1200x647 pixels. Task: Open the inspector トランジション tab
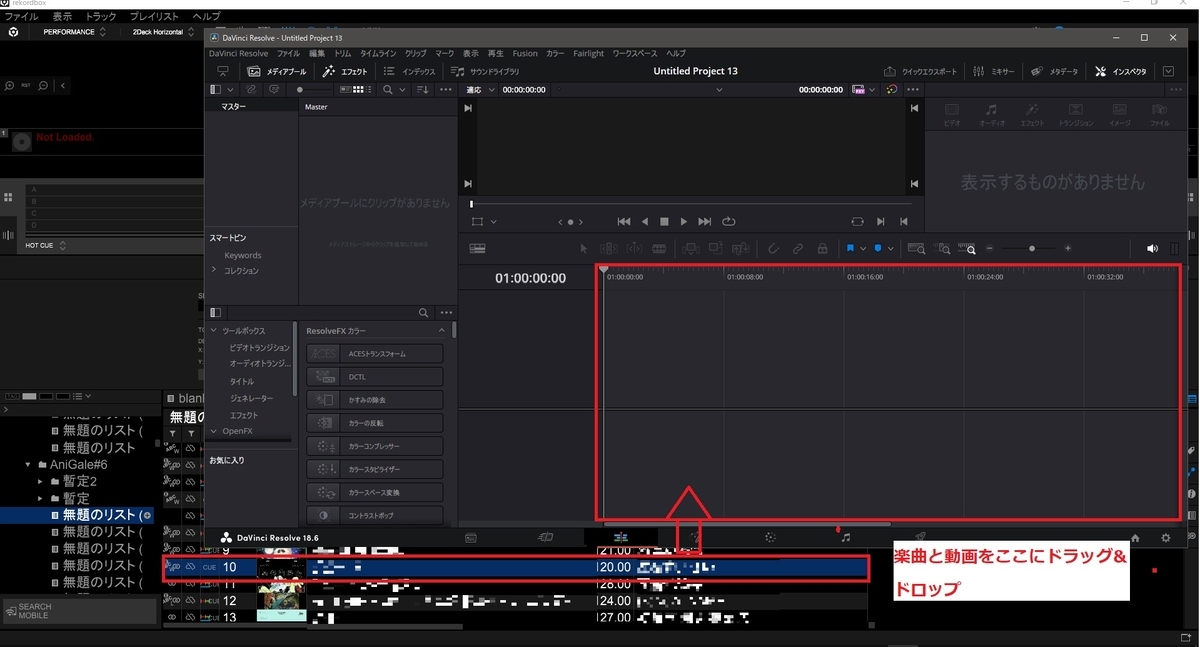(x=1076, y=114)
